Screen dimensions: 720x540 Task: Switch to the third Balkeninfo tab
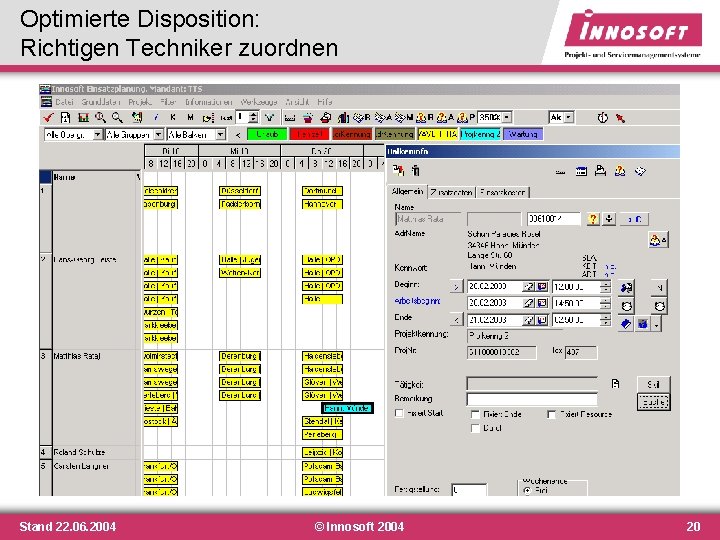(502, 192)
